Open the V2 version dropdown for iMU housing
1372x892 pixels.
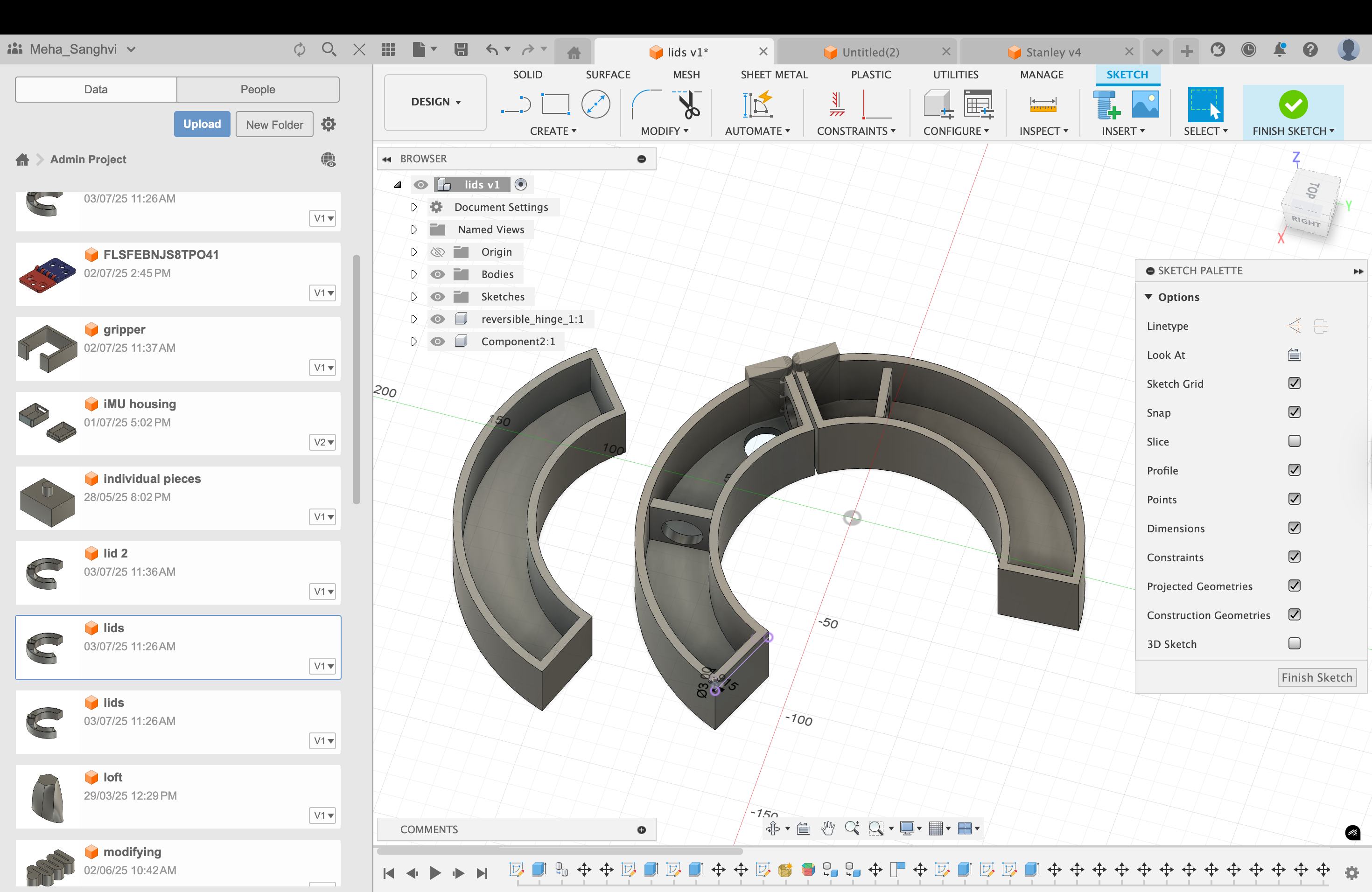click(x=323, y=442)
